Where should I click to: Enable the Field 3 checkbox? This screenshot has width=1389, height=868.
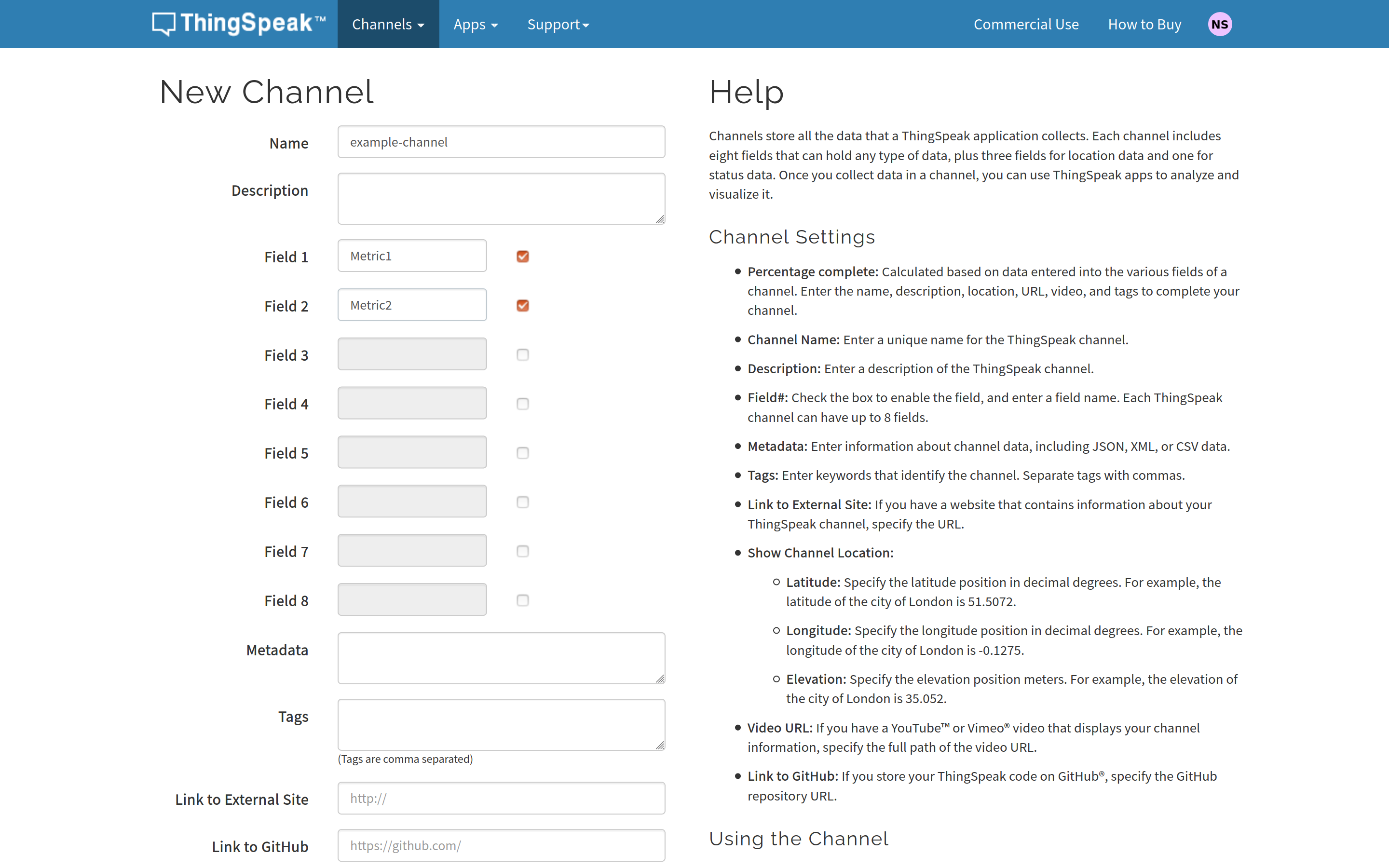[x=522, y=355]
